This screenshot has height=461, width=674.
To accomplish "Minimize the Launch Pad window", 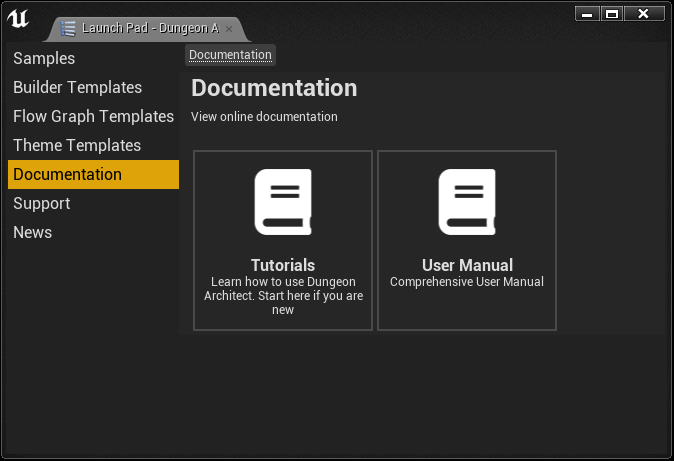I will point(587,14).
